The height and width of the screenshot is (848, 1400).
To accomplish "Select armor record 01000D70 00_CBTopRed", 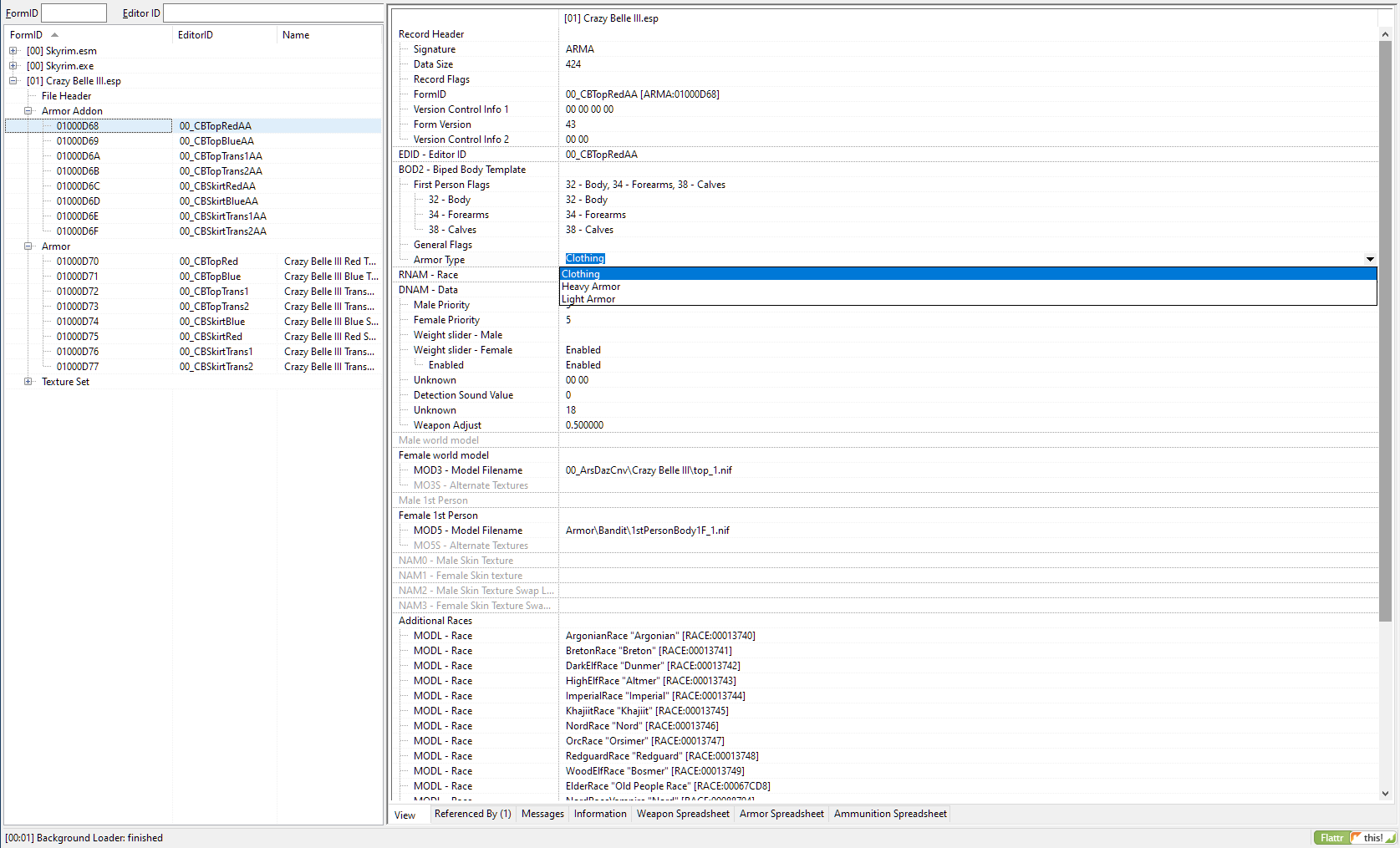I will point(193,262).
